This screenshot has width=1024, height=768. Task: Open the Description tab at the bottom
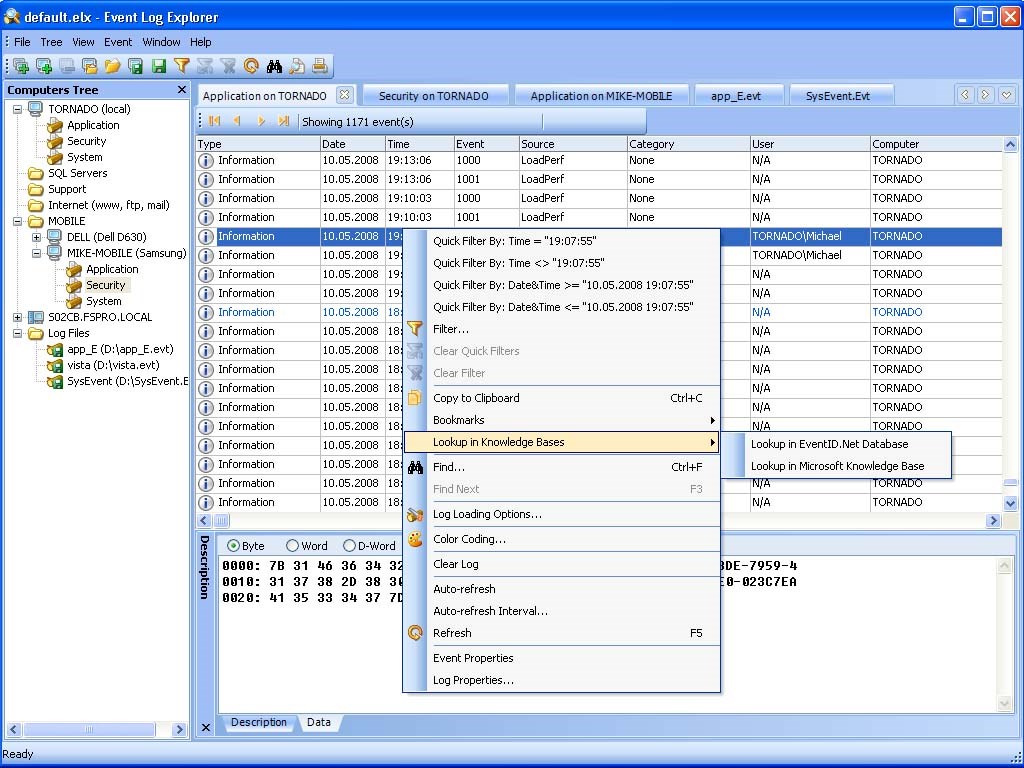click(258, 722)
